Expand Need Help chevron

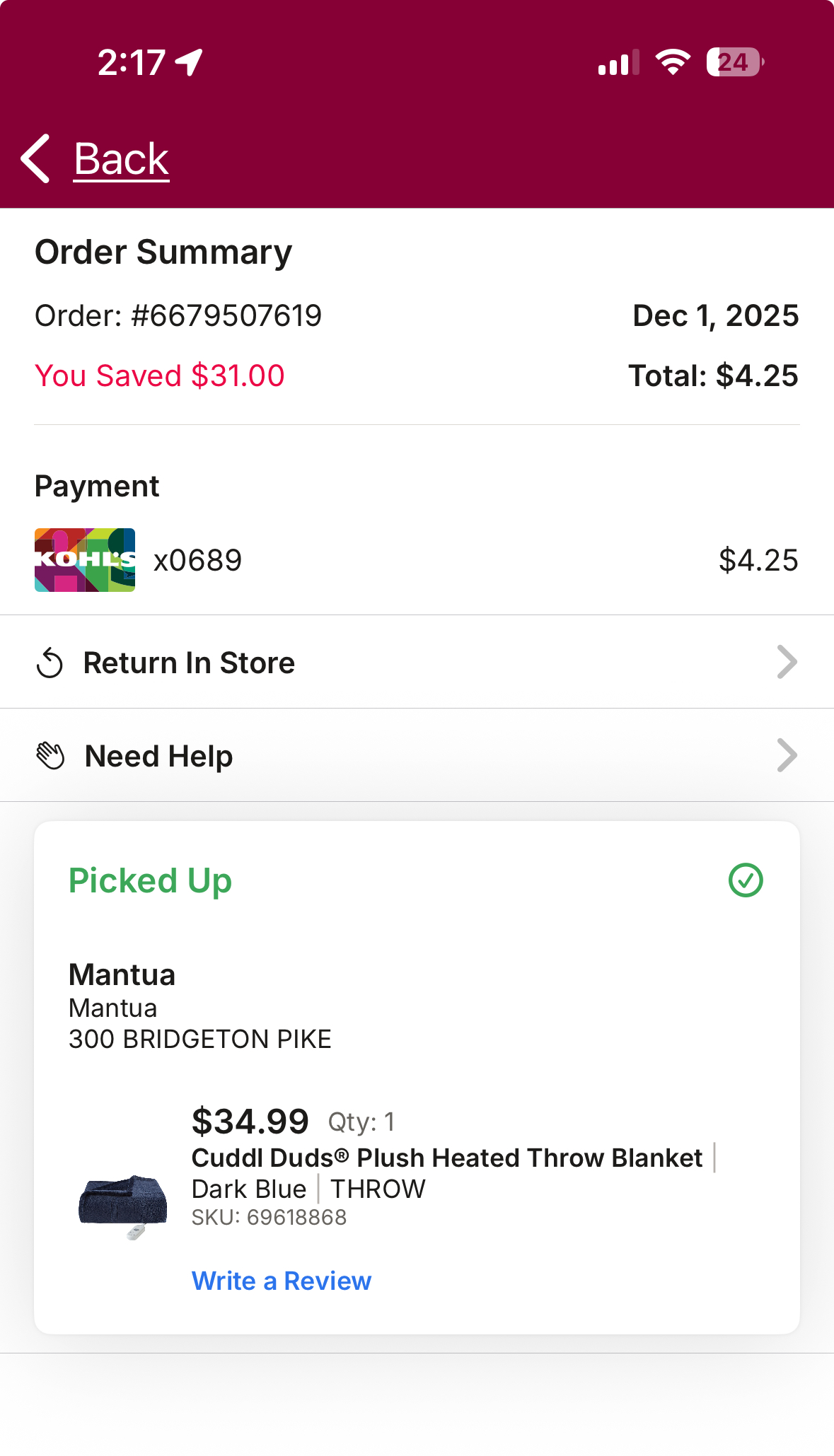point(787,755)
